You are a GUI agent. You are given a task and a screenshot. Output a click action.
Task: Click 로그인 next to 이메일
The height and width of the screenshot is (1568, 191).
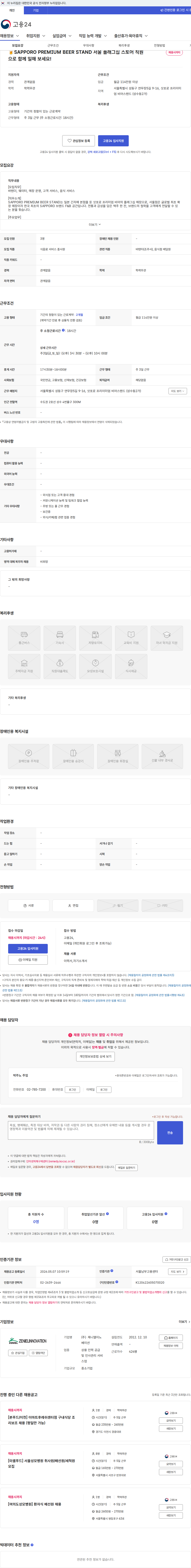(x=104, y=1089)
